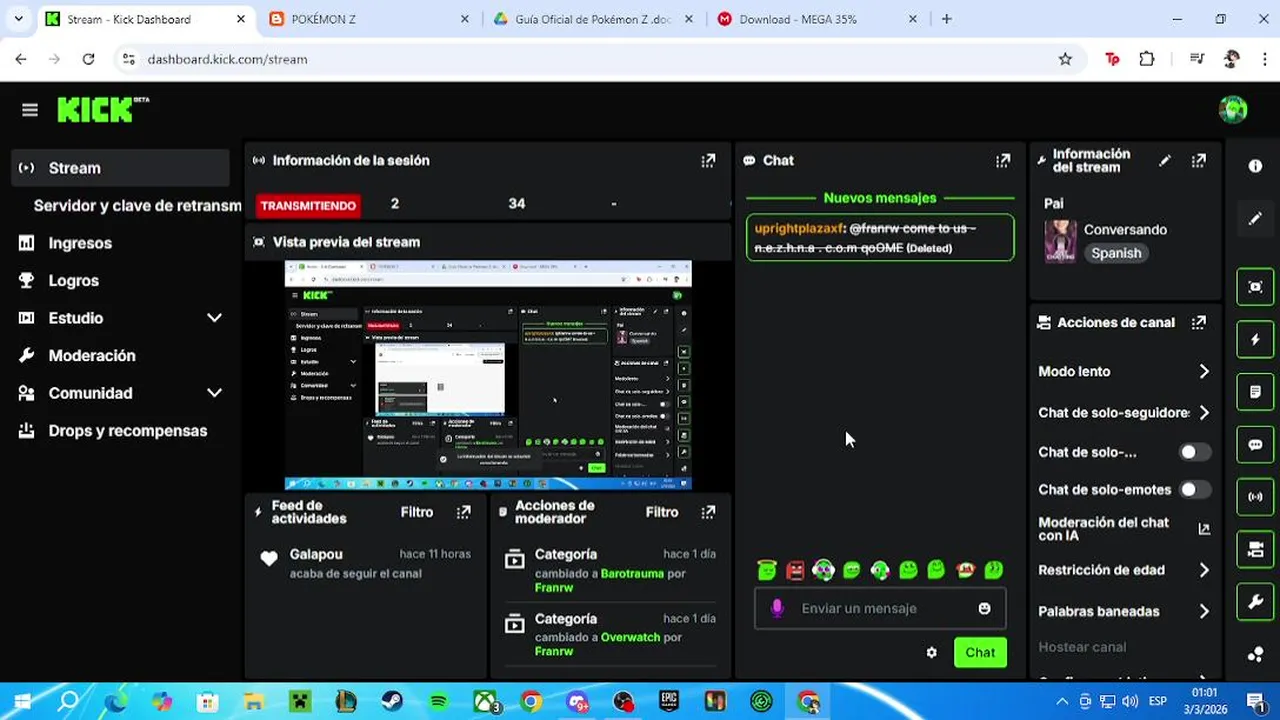
Task: Open the Epic Games launcher from the taskbar
Action: (669, 702)
